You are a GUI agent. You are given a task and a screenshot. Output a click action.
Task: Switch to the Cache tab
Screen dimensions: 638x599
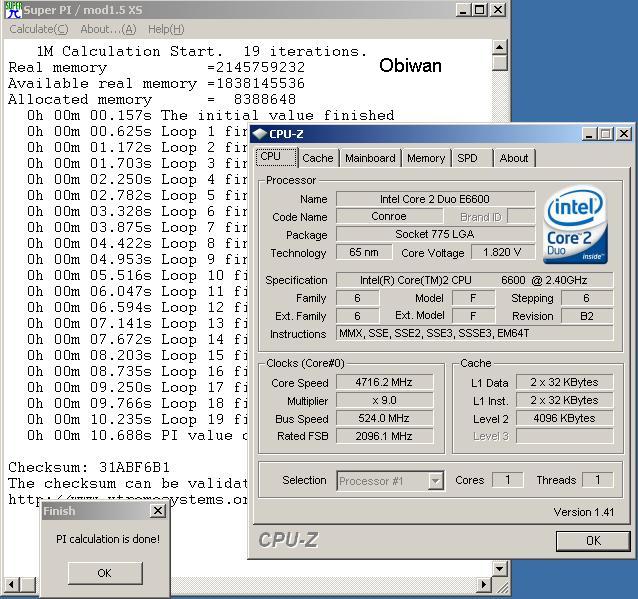click(317, 158)
